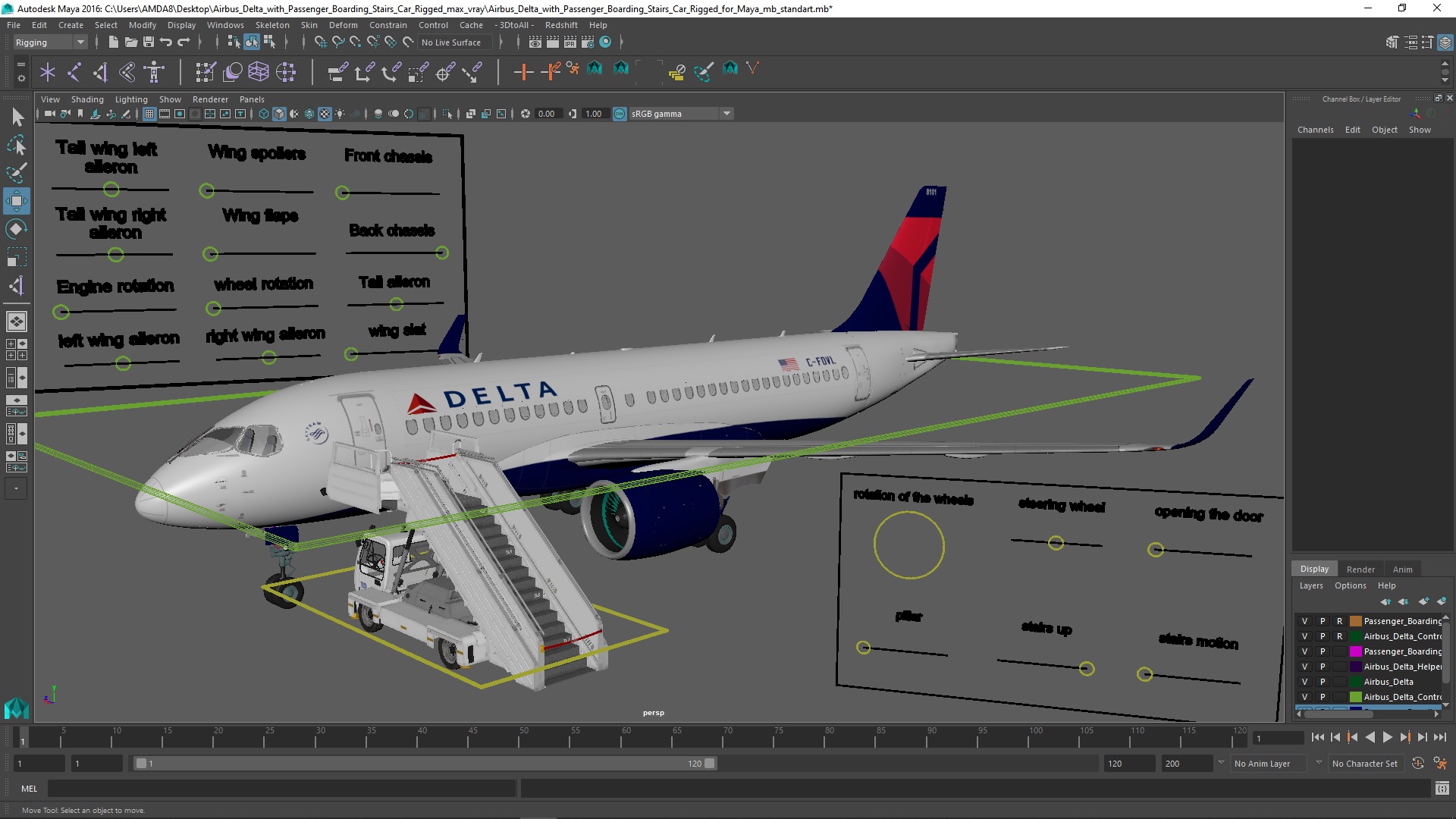Screen dimensions: 1456x819
Task: Click the magenta Passenger_Boarding layer color swatch
Action: 1355,651
